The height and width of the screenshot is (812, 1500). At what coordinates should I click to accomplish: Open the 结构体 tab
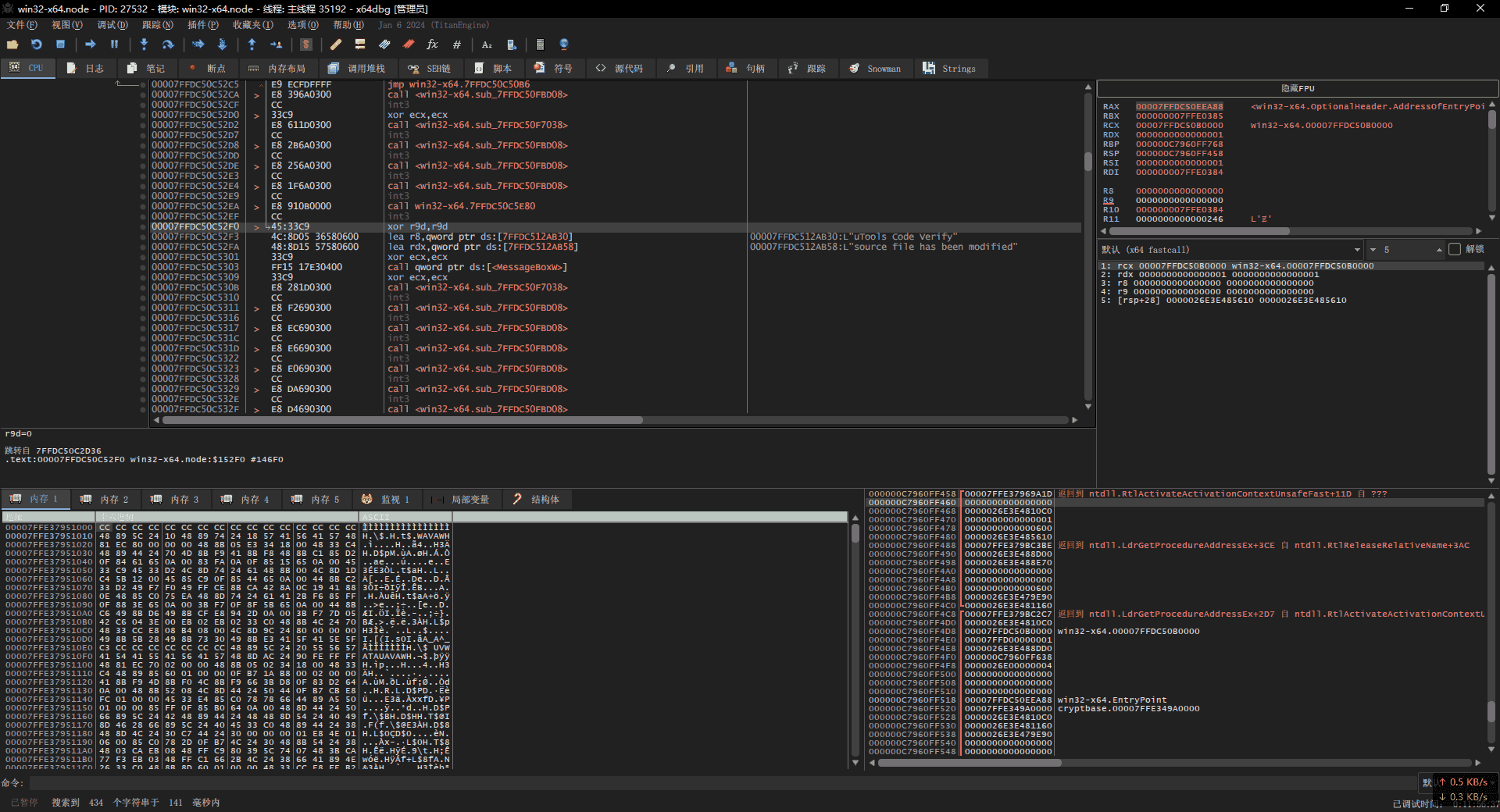point(537,500)
